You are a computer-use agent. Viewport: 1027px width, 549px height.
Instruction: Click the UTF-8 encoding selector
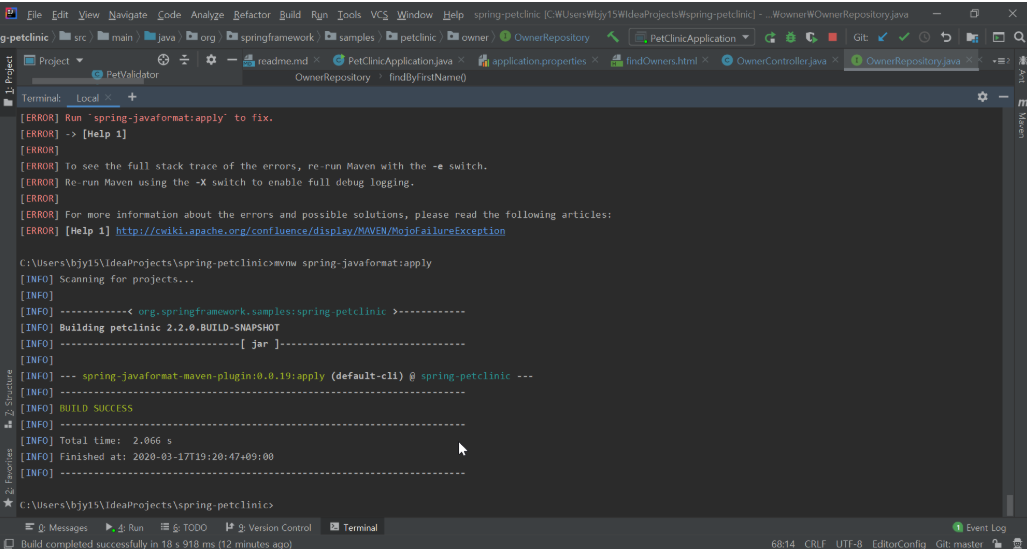[849, 544]
